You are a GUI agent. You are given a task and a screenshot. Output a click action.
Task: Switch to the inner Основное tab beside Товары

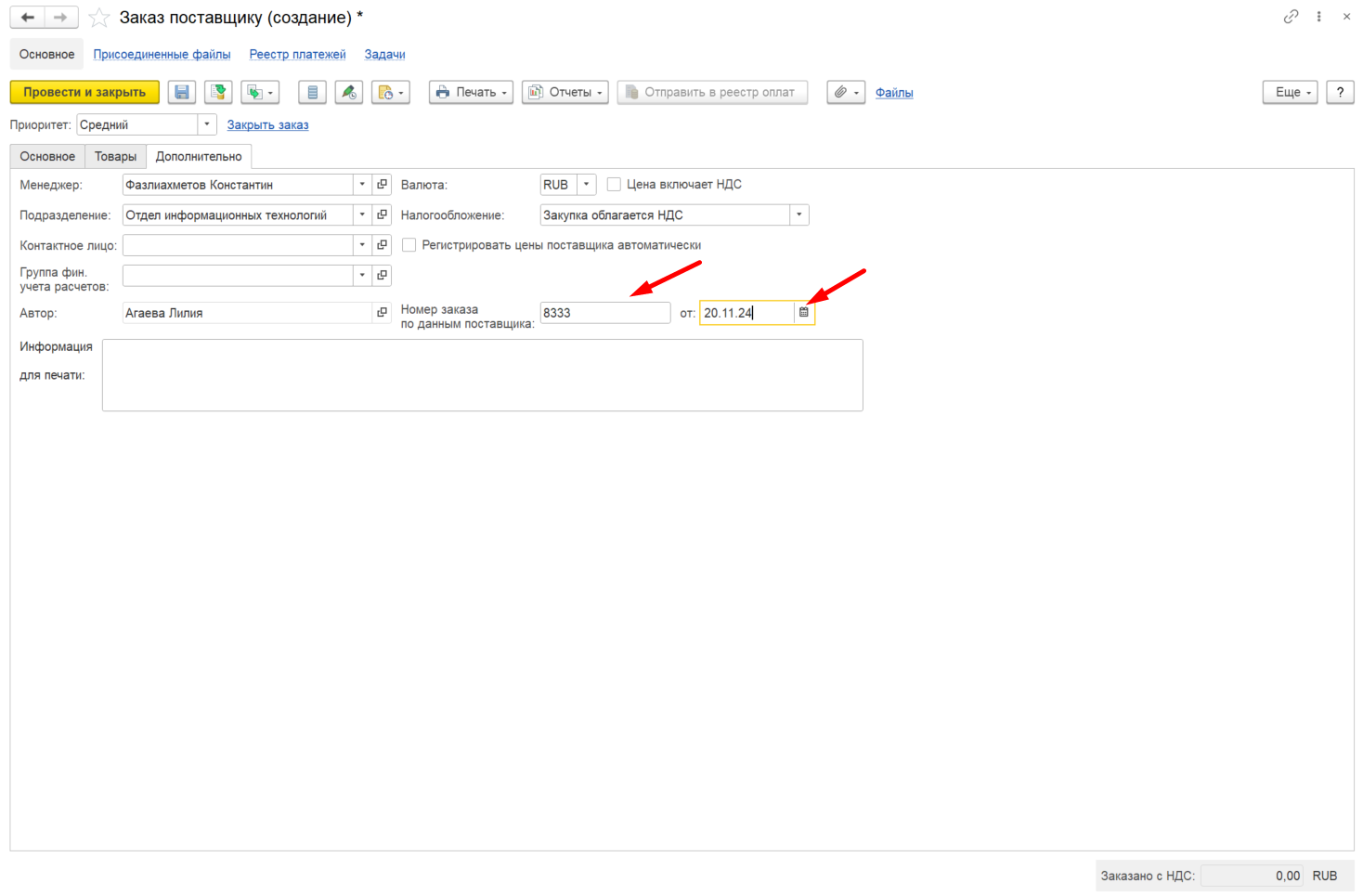(x=47, y=156)
